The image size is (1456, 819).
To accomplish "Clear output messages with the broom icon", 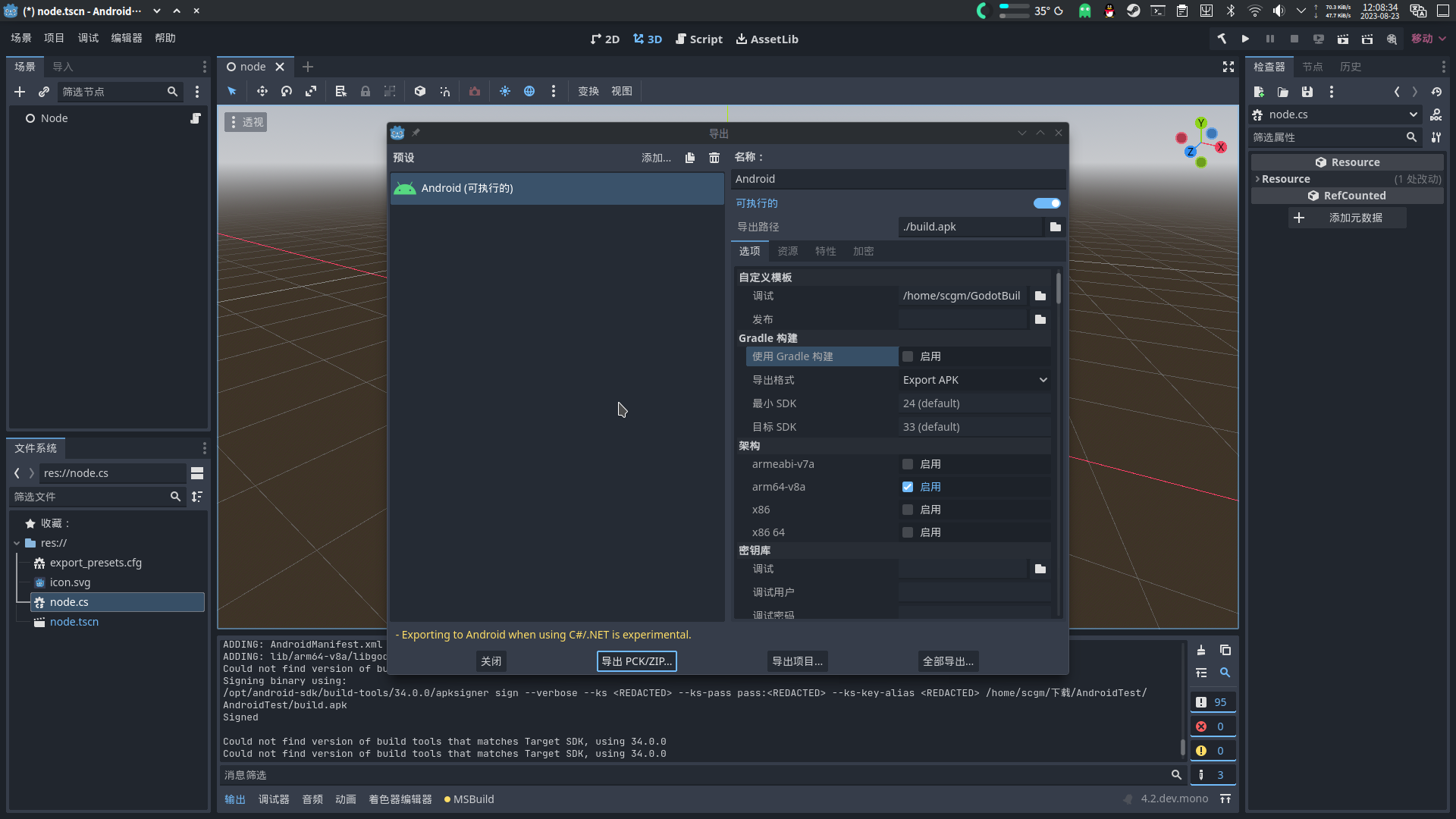I will [1201, 650].
